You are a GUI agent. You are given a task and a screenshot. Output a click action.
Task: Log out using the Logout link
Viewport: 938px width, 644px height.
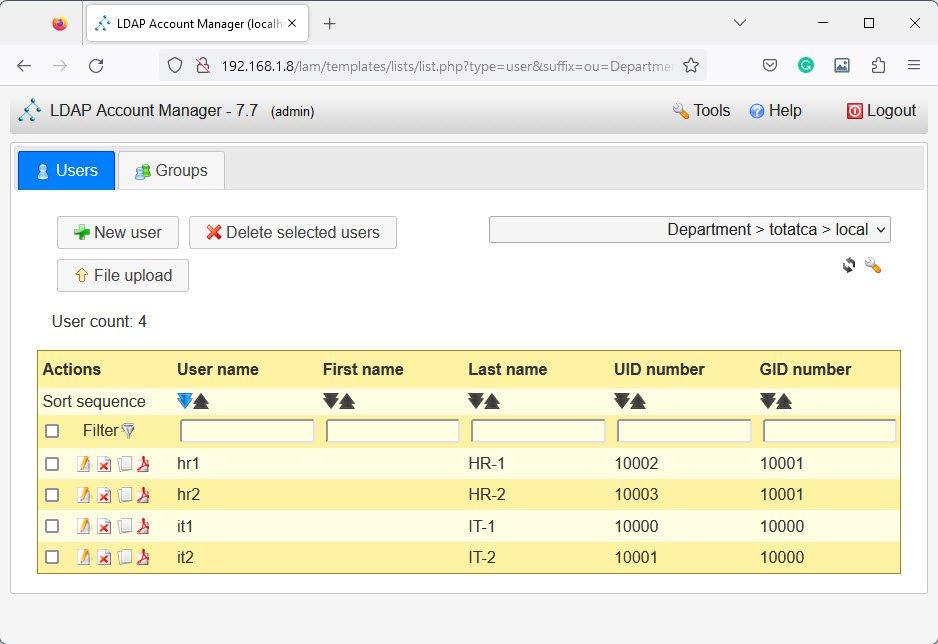click(881, 111)
